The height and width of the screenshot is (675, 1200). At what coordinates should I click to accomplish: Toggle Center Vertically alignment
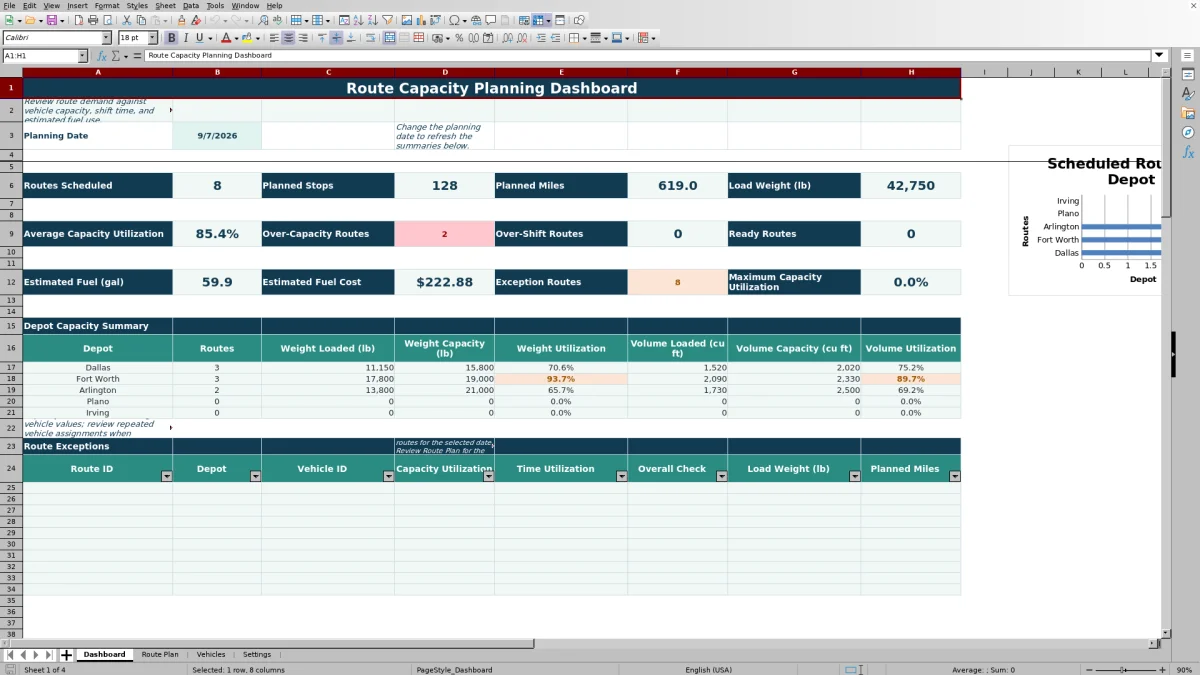[x=336, y=38]
